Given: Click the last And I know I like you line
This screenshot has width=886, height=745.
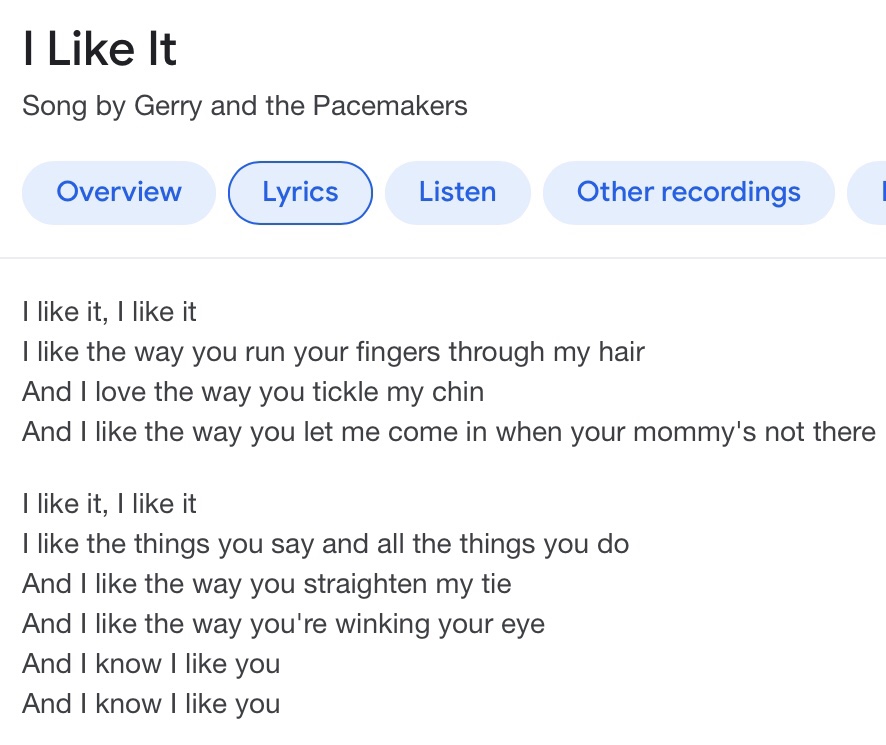Looking at the screenshot, I should 151,704.
